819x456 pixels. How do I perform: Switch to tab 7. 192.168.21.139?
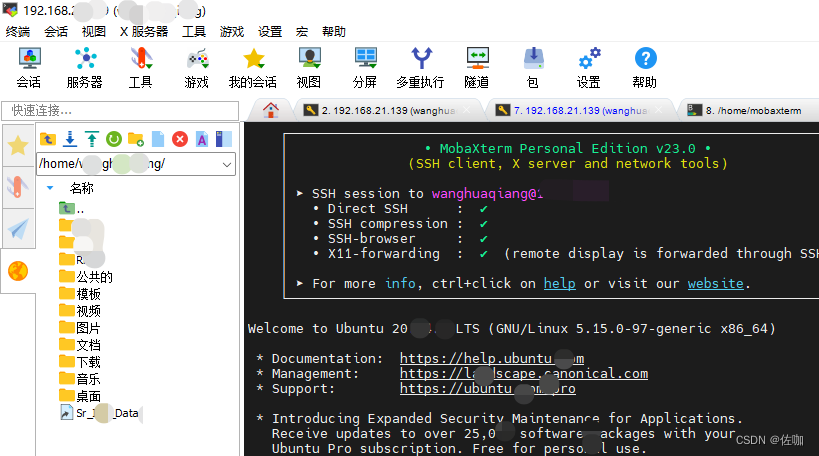(x=579, y=110)
